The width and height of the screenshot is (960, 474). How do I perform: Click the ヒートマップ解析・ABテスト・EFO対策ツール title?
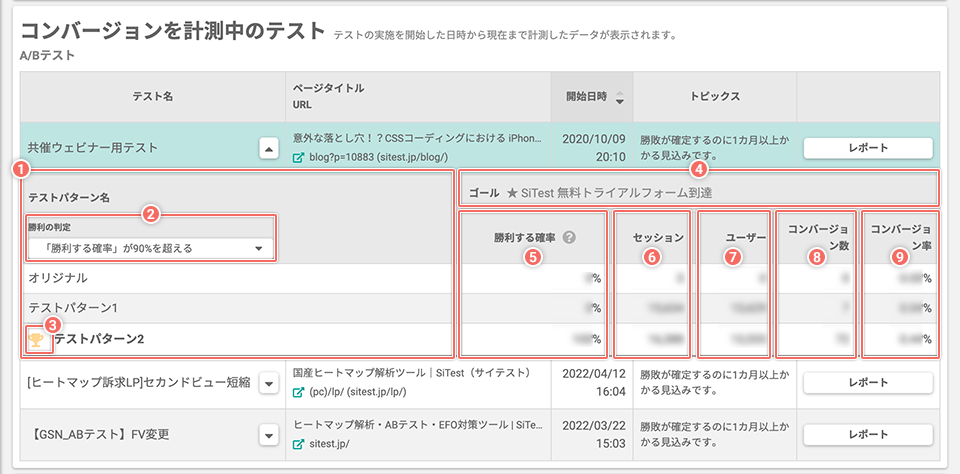[x=418, y=424]
